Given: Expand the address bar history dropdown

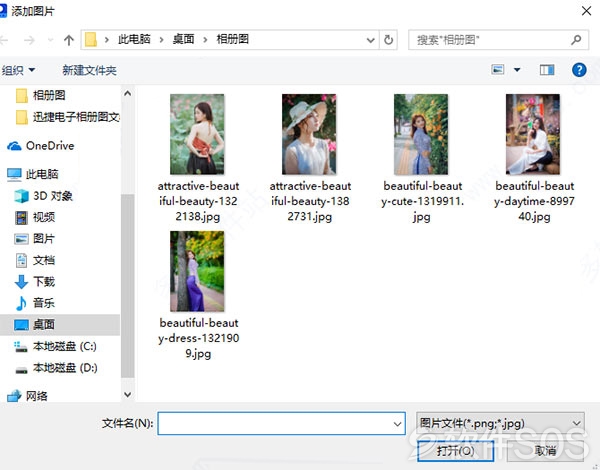Looking at the screenshot, I should click(x=370, y=40).
